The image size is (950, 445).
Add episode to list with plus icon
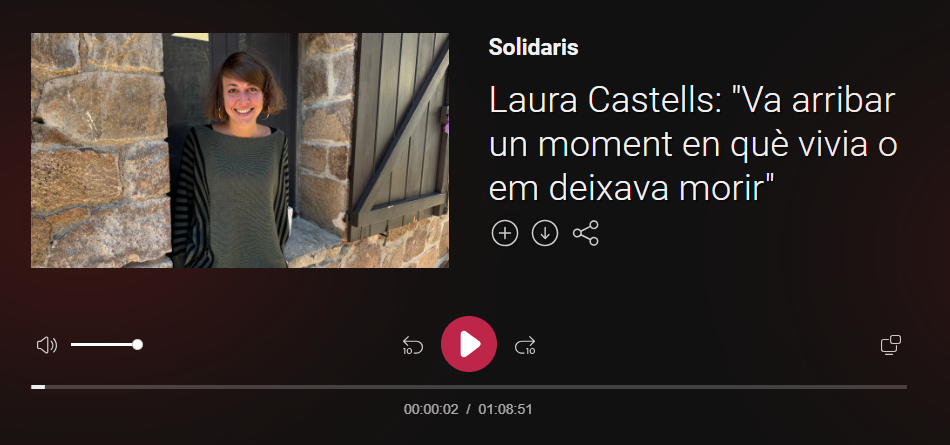click(505, 233)
